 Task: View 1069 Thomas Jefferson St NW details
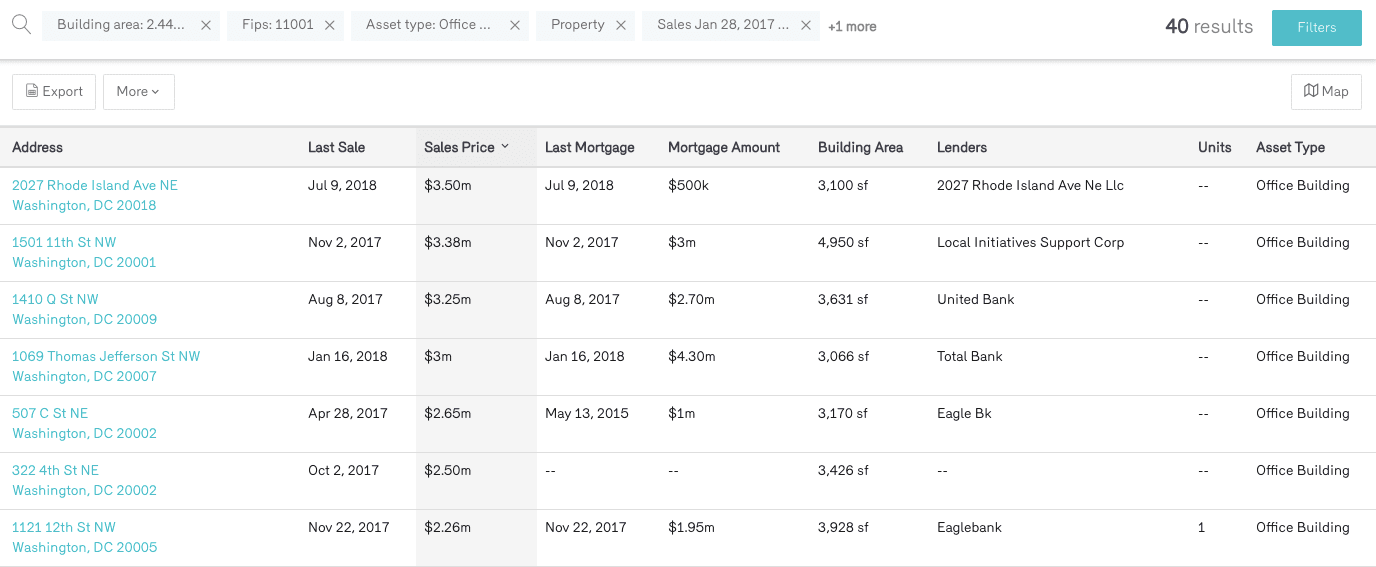click(106, 356)
